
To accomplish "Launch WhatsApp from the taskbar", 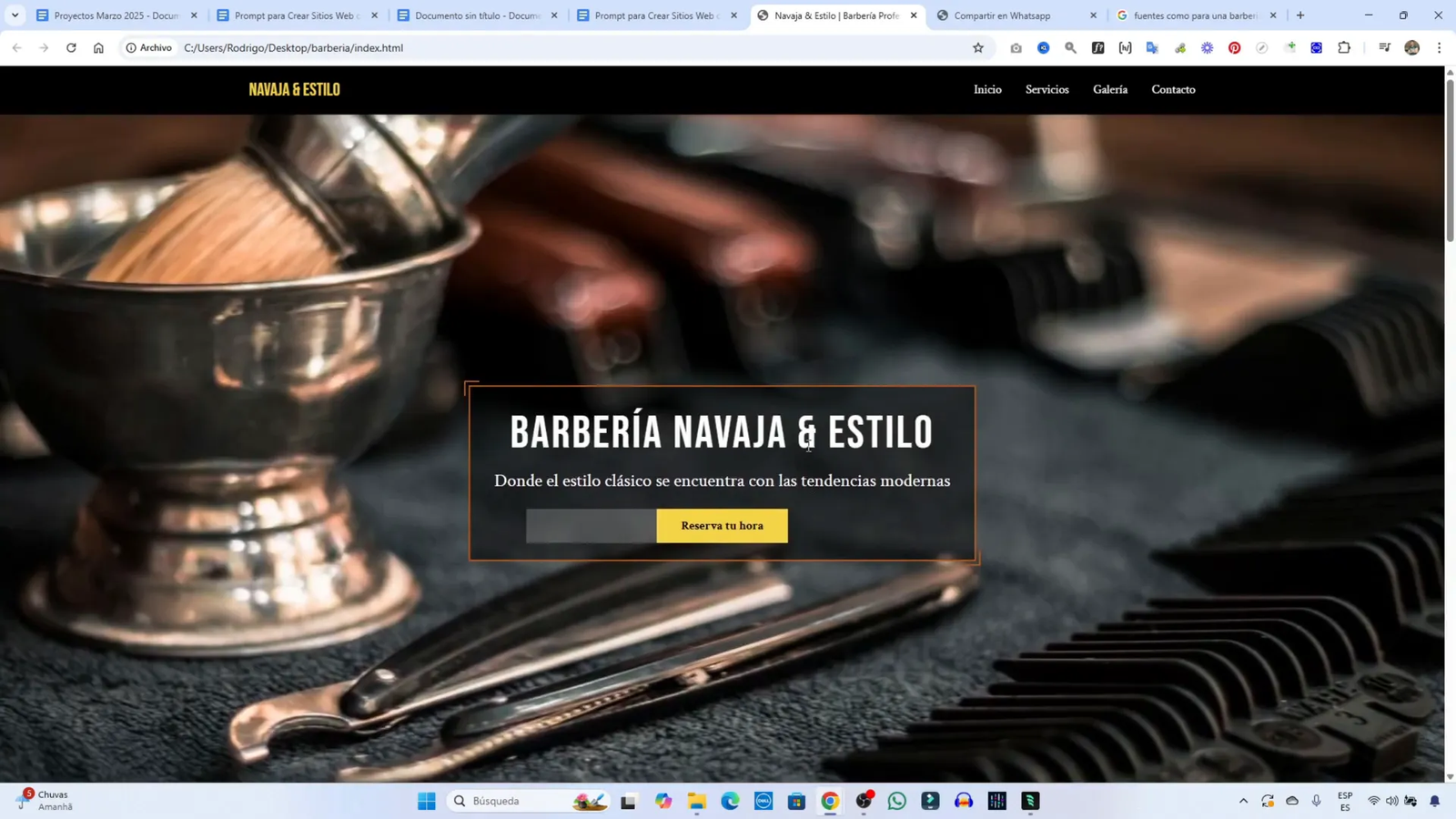I will pyautogui.click(x=897, y=801).
